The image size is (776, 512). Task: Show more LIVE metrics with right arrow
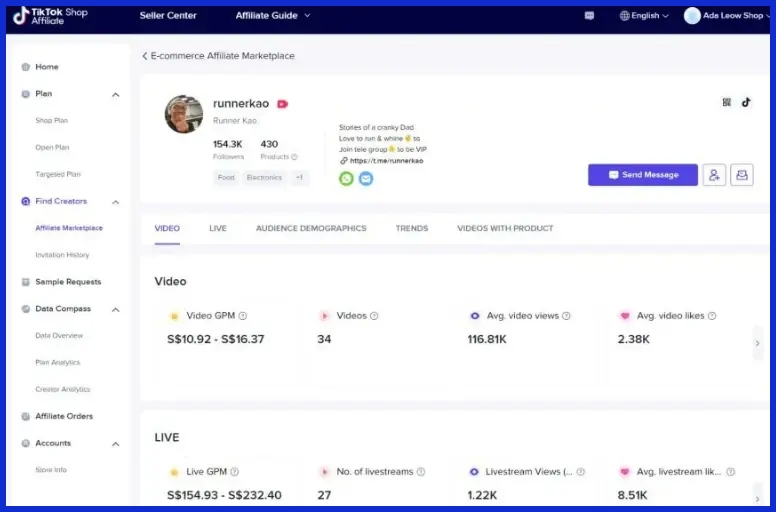tap(757, 499)
